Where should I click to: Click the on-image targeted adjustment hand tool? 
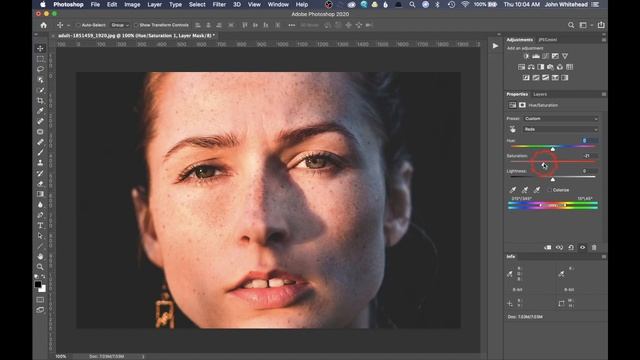pyautogui.click(x=513, y=129)
